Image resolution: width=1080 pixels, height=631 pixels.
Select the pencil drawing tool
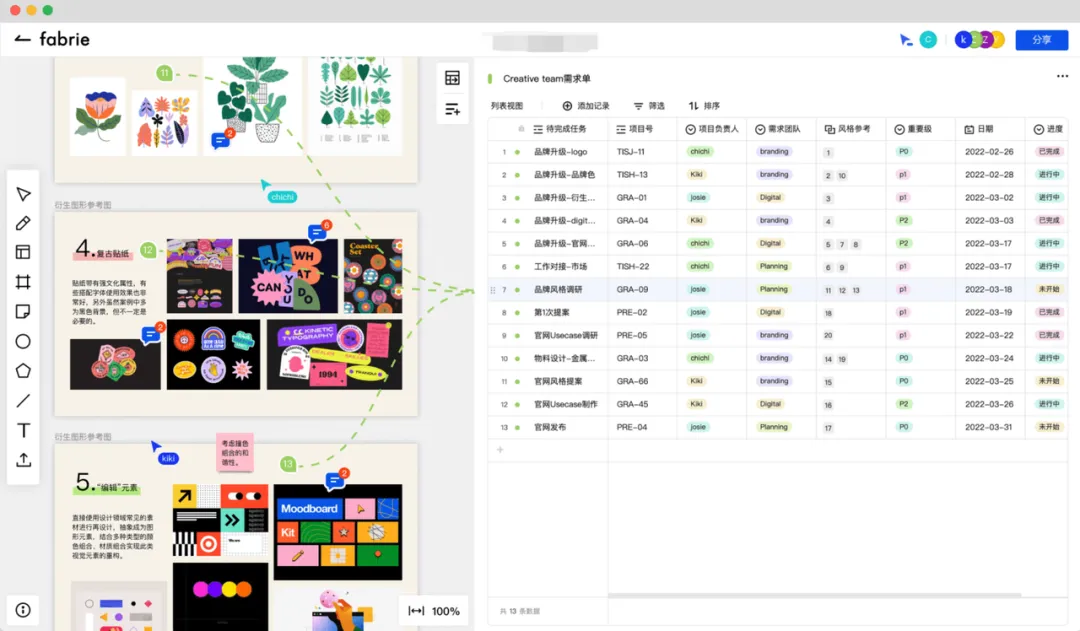point(23,223)
